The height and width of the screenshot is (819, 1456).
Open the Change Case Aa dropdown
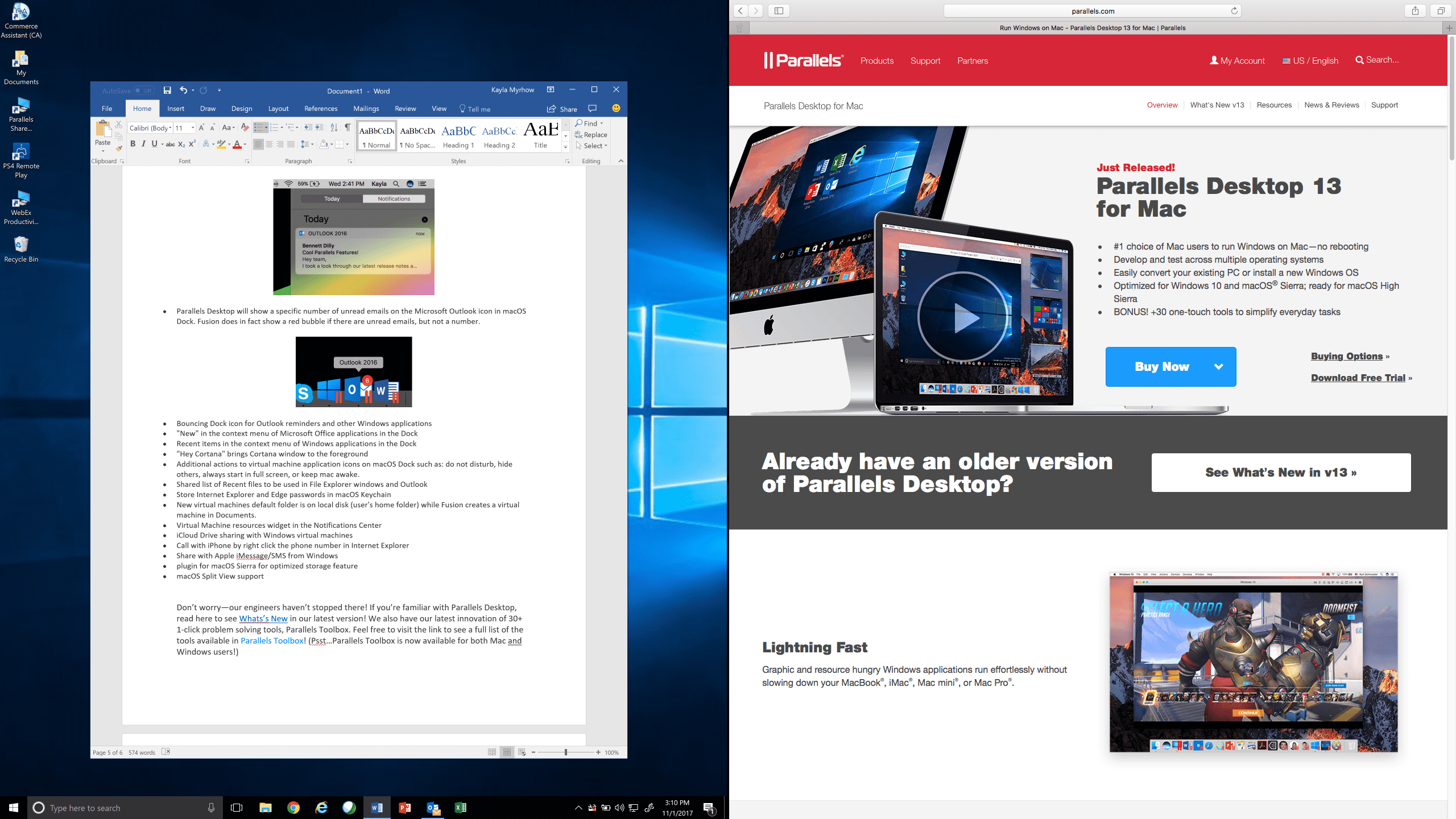(x=228, y=128)
